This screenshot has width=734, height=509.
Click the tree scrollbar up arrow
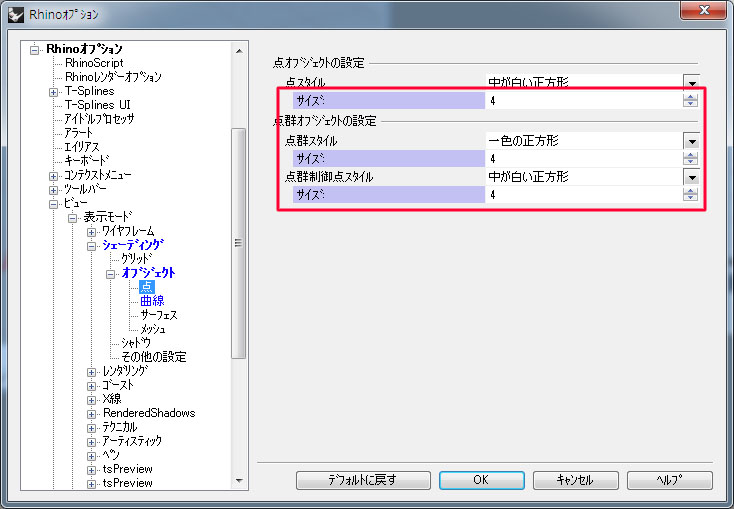239,51
